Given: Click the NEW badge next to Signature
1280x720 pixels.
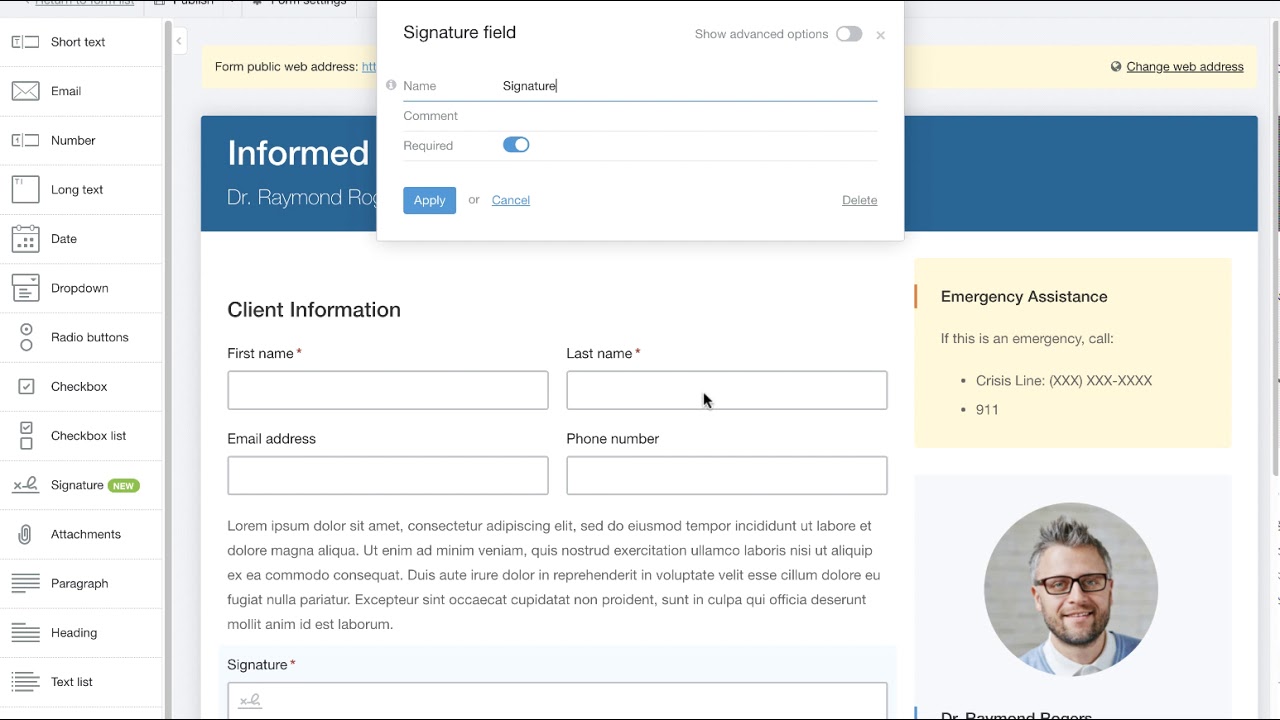Looking at the screenshot, I should click(123, 486).
